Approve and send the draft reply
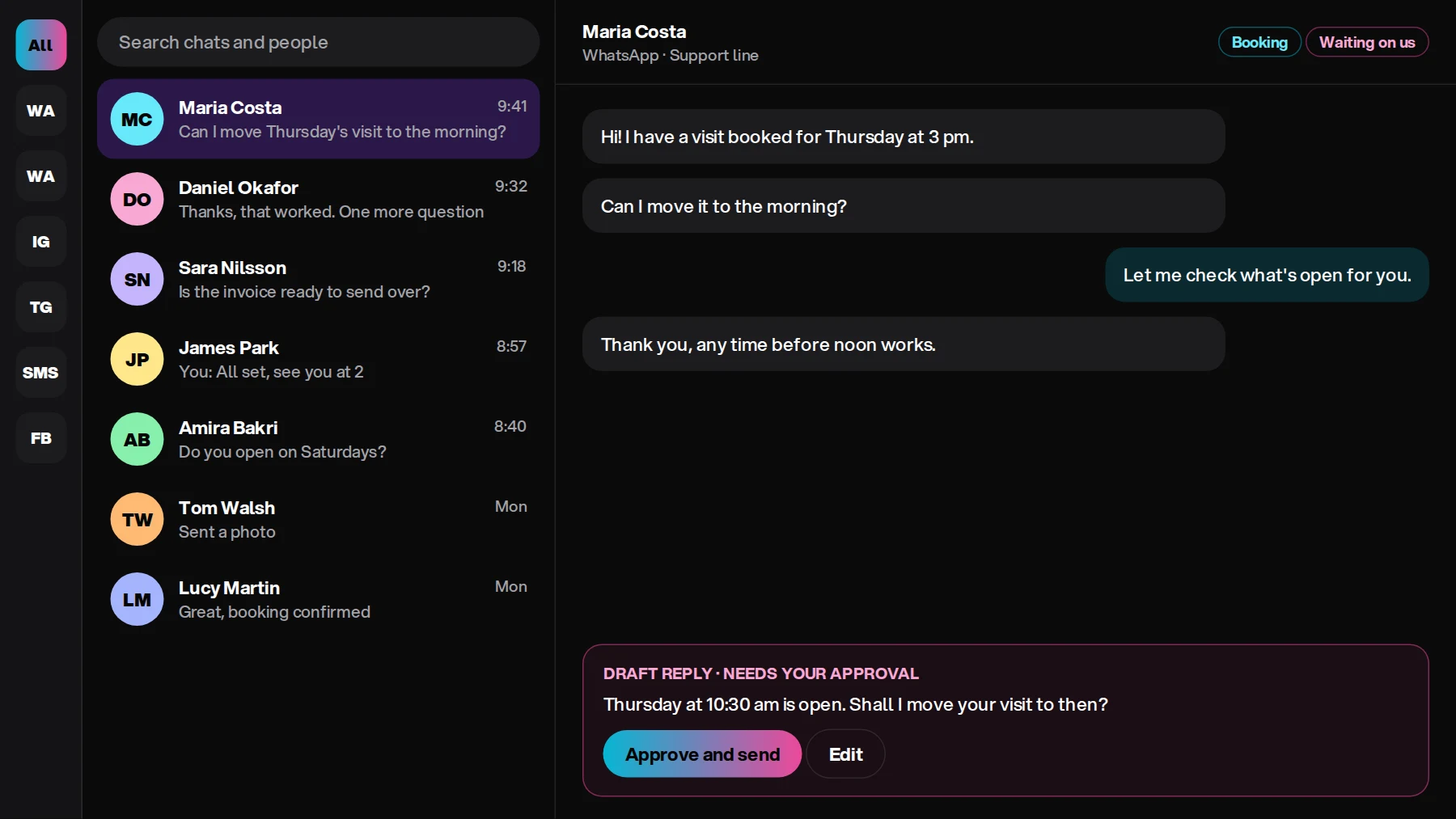 (702, 754)
